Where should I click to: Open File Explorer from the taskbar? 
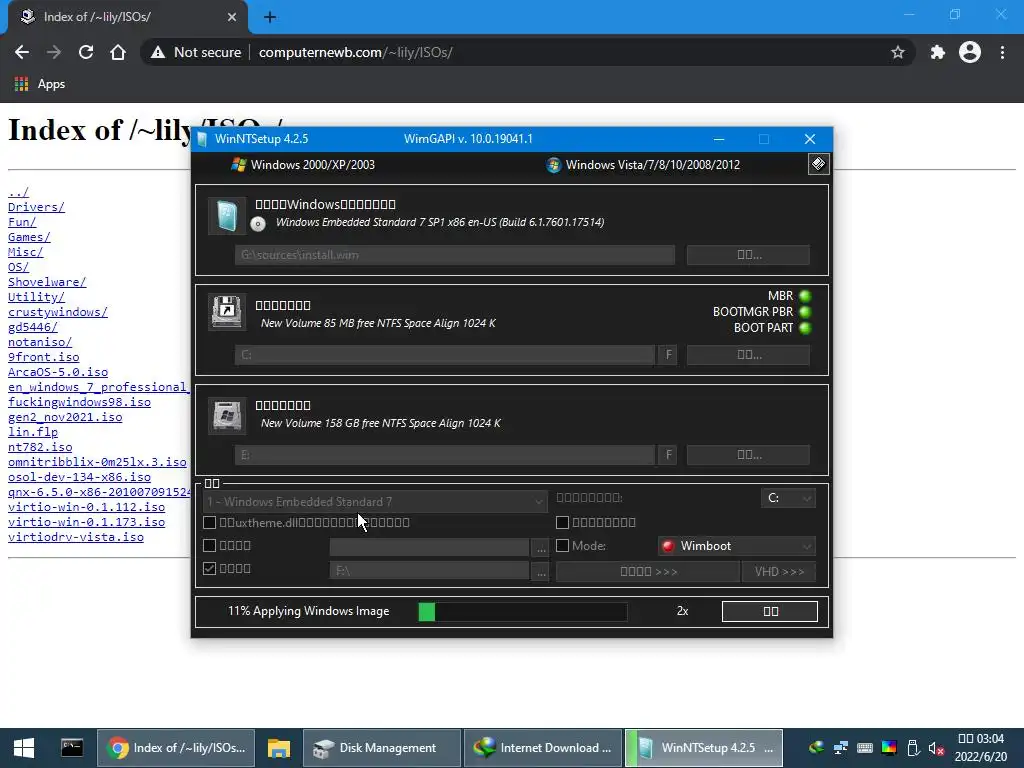tap(279, 748)
